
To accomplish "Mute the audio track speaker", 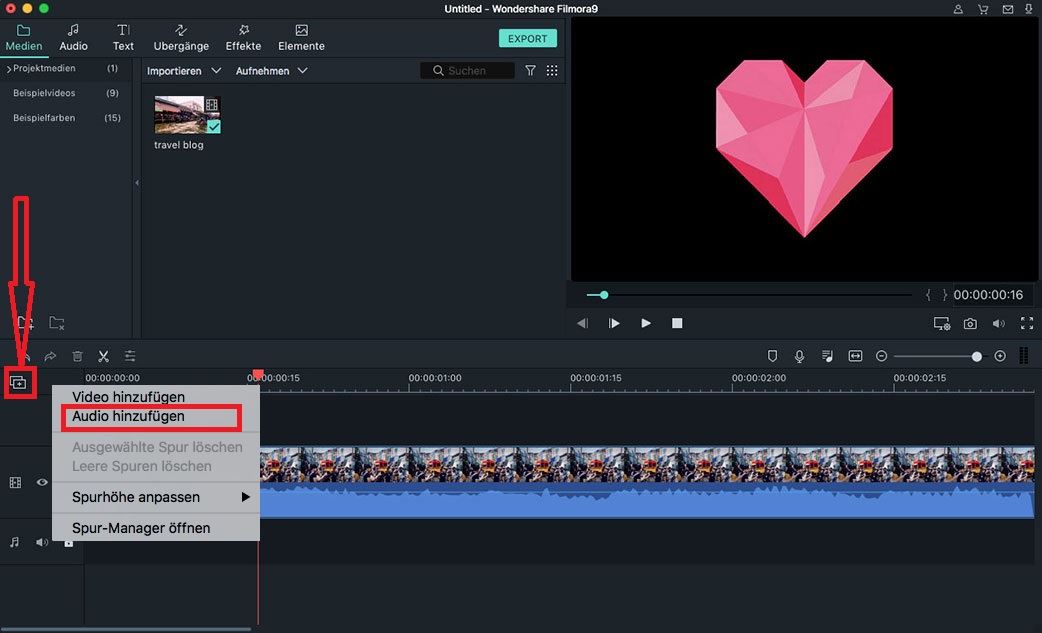I will tap(42, 542).
